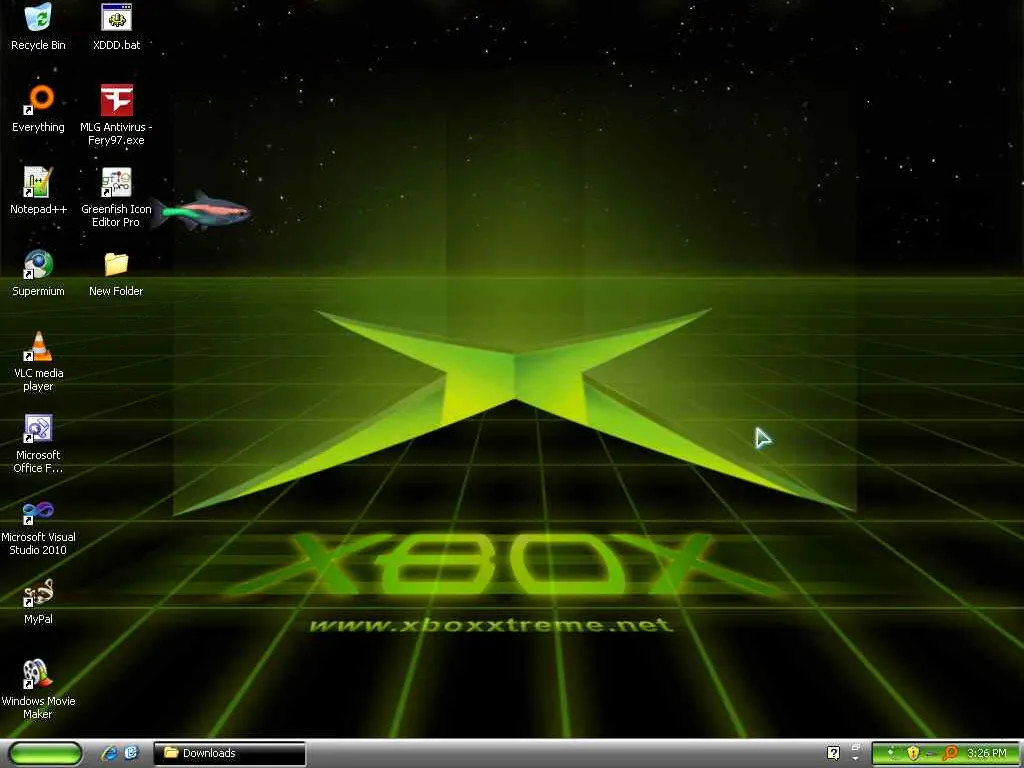Click the 3:26 PM system clock

click(987, 753)
